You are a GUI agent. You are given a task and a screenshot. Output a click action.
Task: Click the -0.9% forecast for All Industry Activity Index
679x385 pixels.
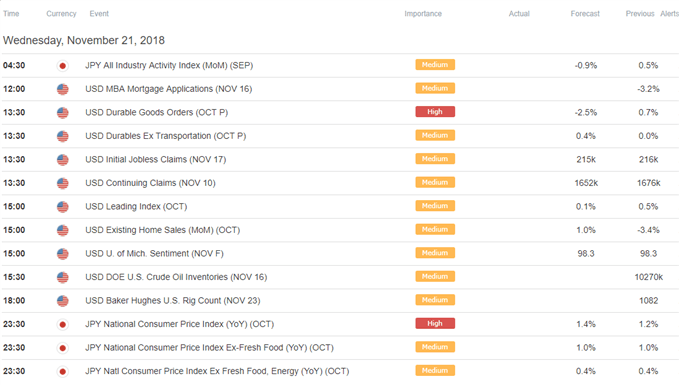(586, 65)
